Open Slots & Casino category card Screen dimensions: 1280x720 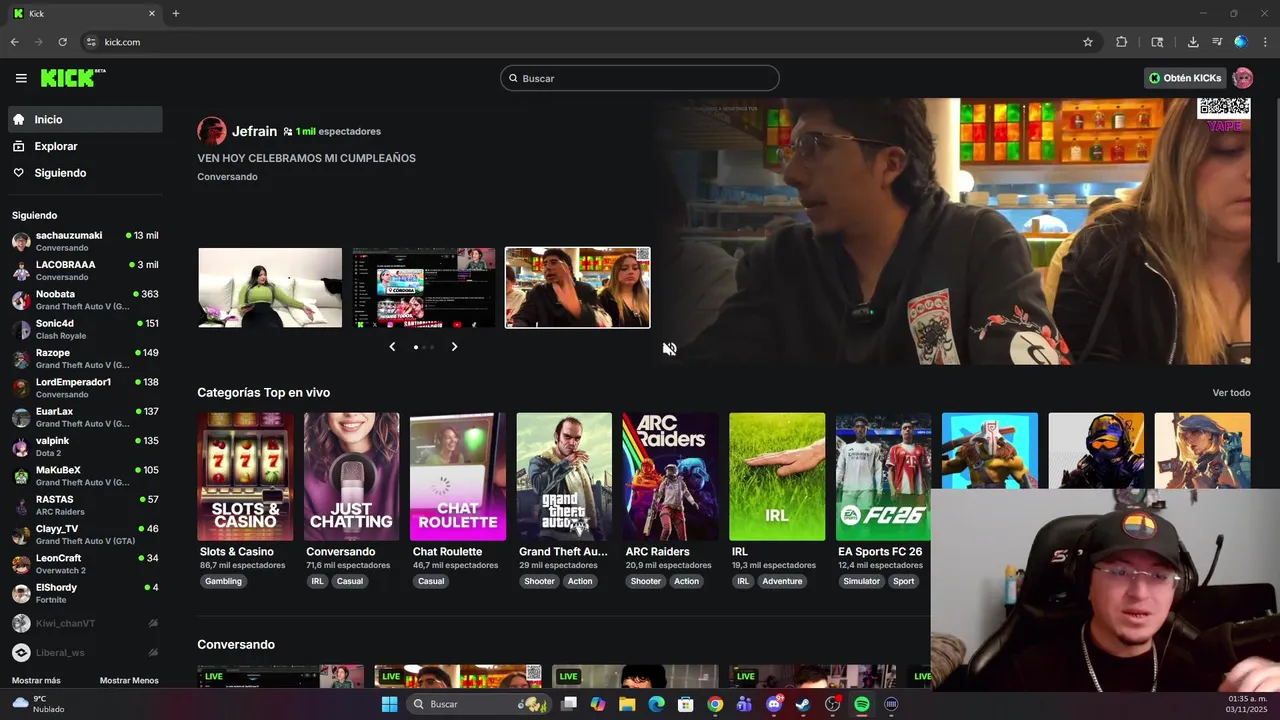(x=246, y=477)
